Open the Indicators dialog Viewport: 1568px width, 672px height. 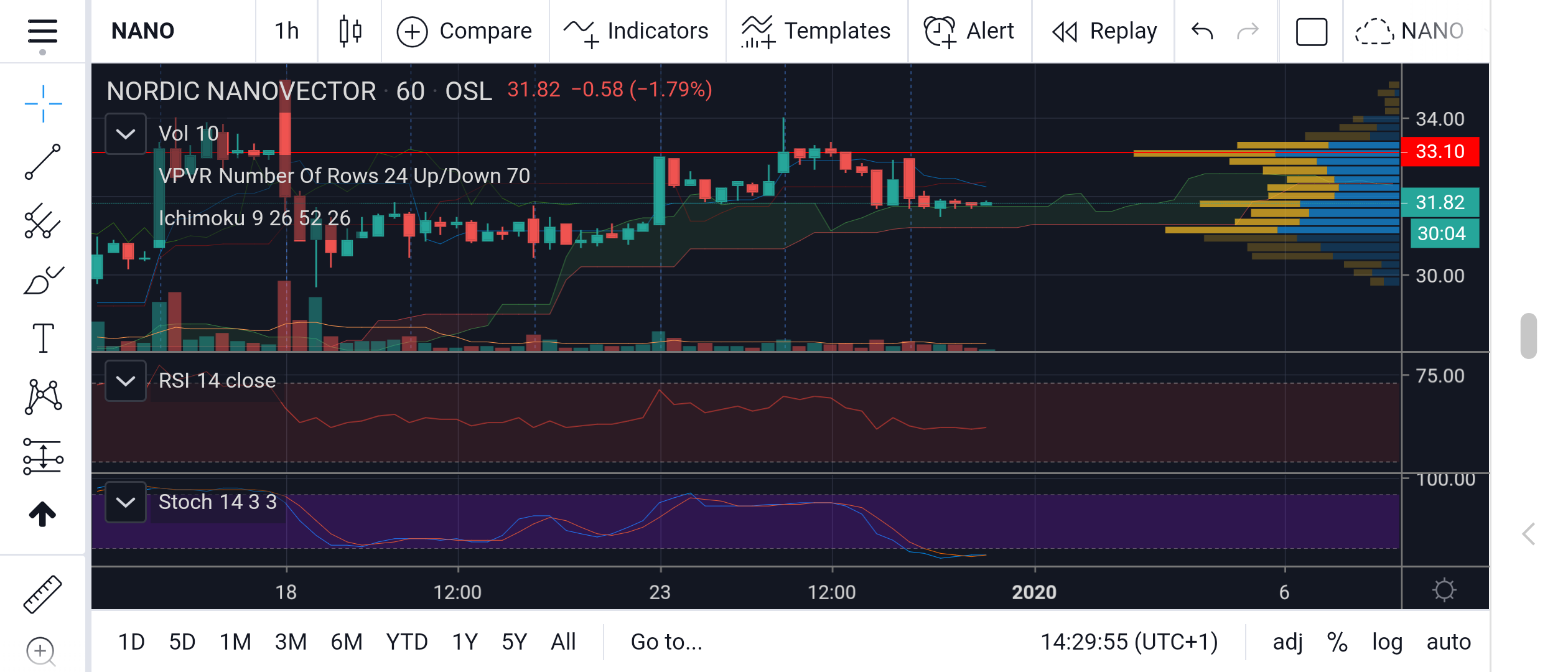636,31
